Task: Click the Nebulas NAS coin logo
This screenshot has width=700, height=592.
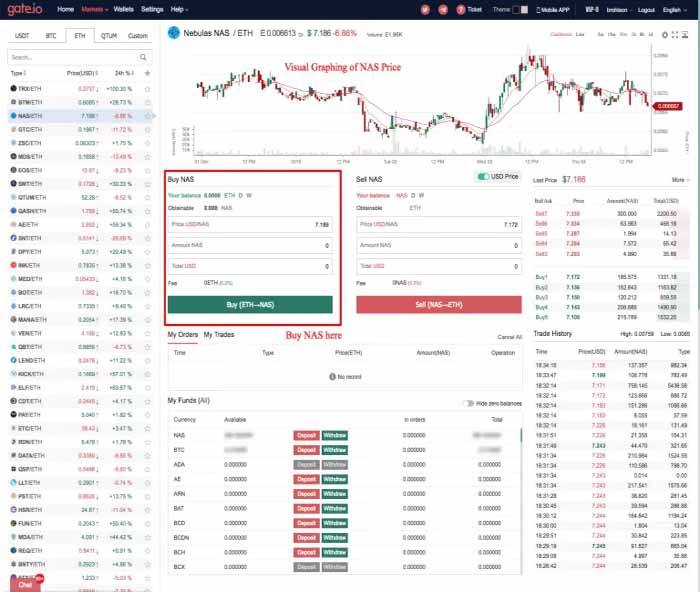Action: (174, 33)
